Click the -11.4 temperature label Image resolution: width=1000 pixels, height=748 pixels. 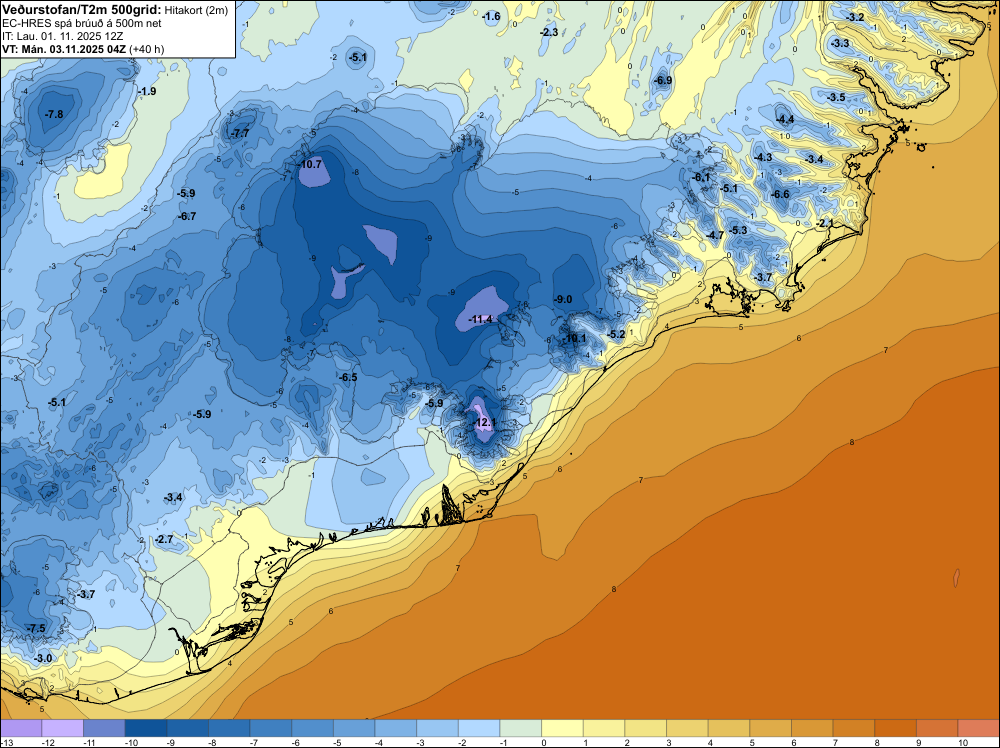click(x=480, y=319)
